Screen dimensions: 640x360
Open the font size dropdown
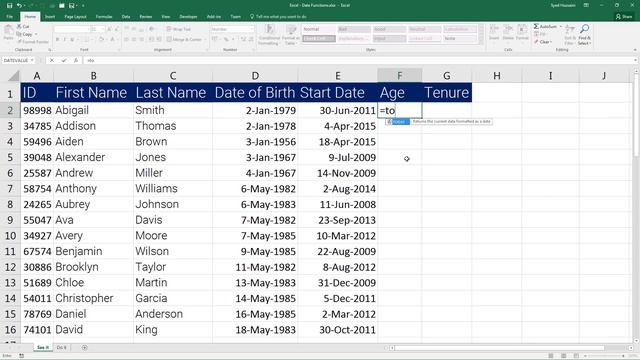click(102, 29)
